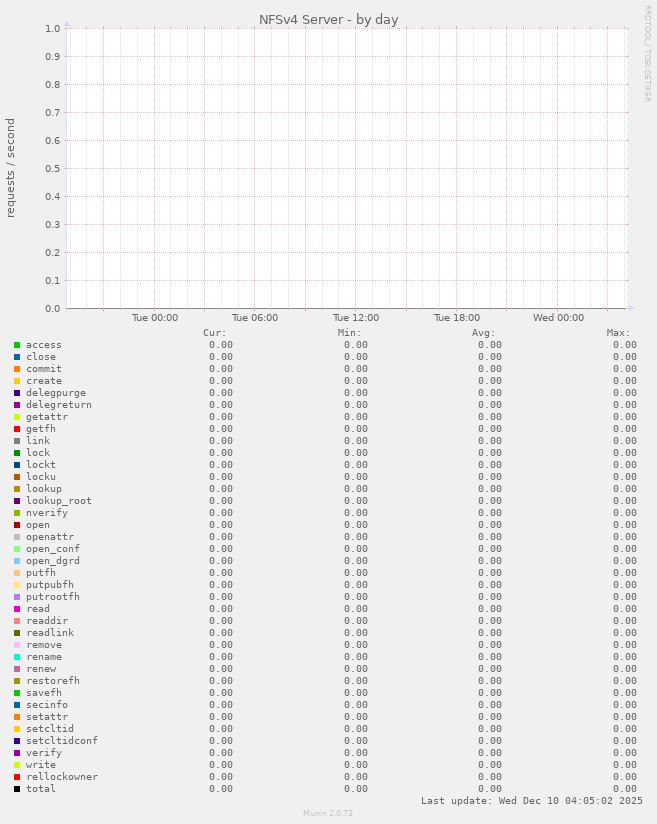The width and height of the screenshot is (657, 824).
Task: Click the Last update timestamp text
Action: [x=532, y=801]
